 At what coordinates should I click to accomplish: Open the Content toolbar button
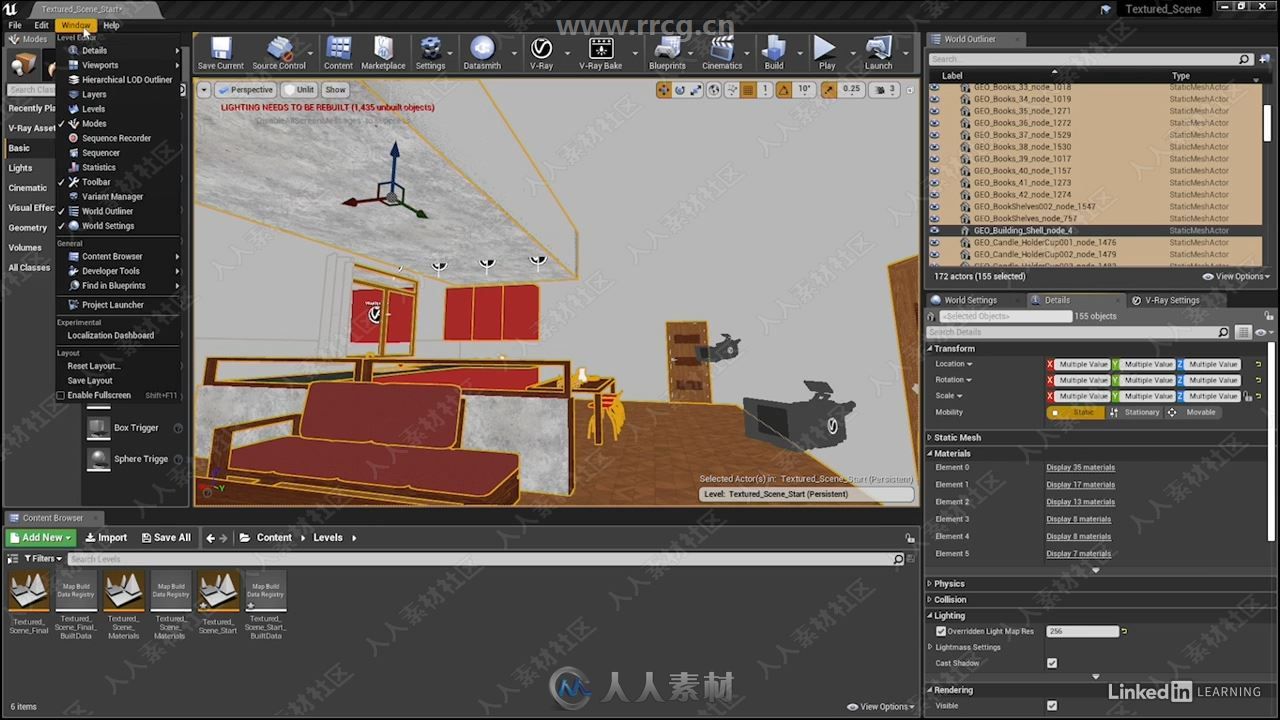[338, 54]
